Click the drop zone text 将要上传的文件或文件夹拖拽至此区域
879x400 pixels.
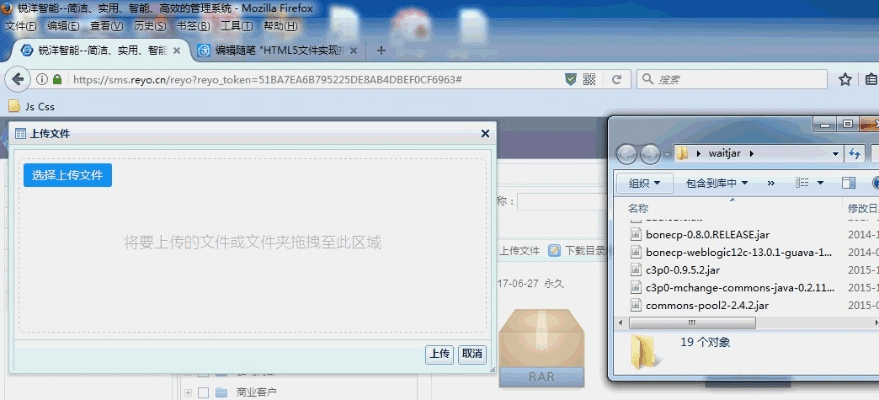pyautogui.click(x=252, y=243)
